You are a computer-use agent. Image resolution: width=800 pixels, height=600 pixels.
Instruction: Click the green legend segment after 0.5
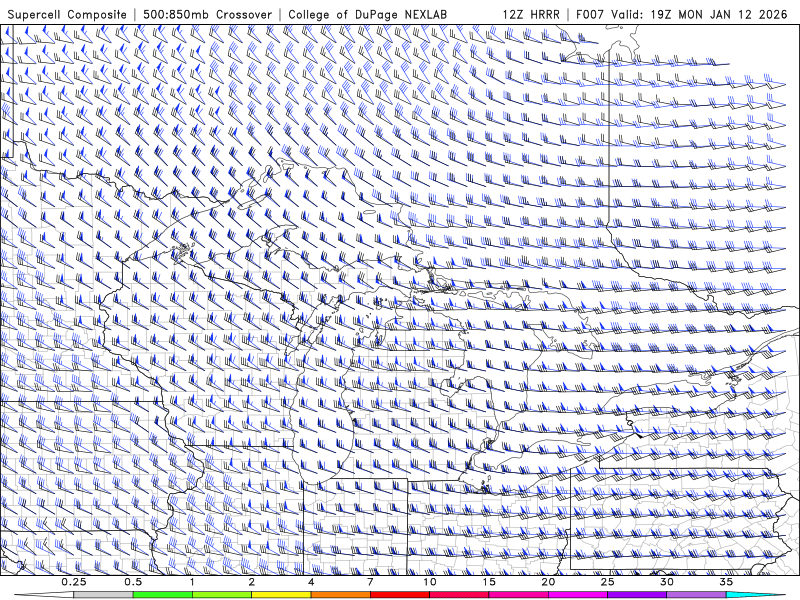coord(163,595)
